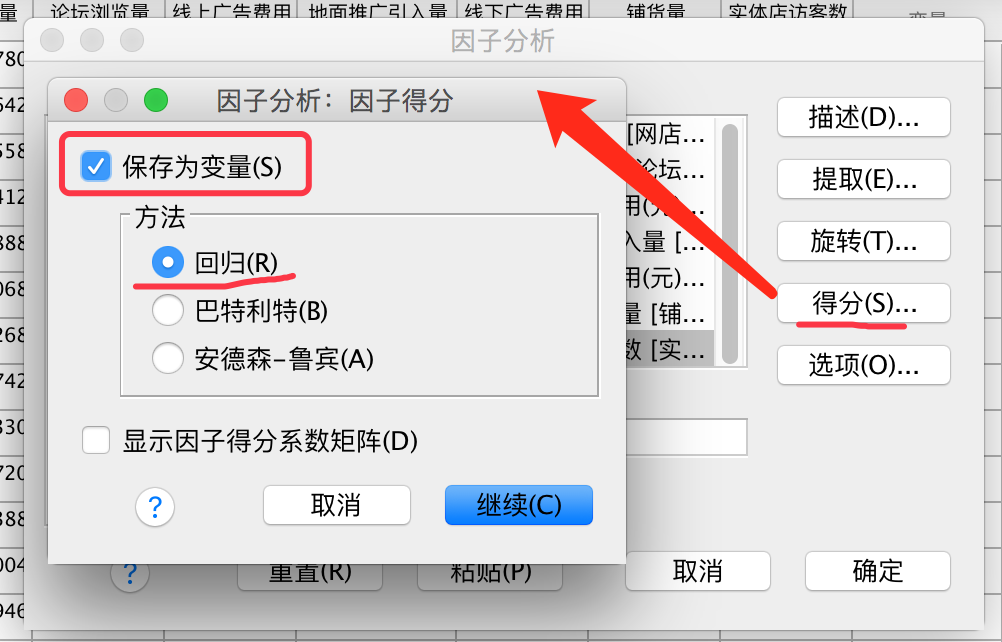Click the gray minimize button of 因子得分 dialog
Viewport: 1002px width, 642px height.
click(116, 100)
